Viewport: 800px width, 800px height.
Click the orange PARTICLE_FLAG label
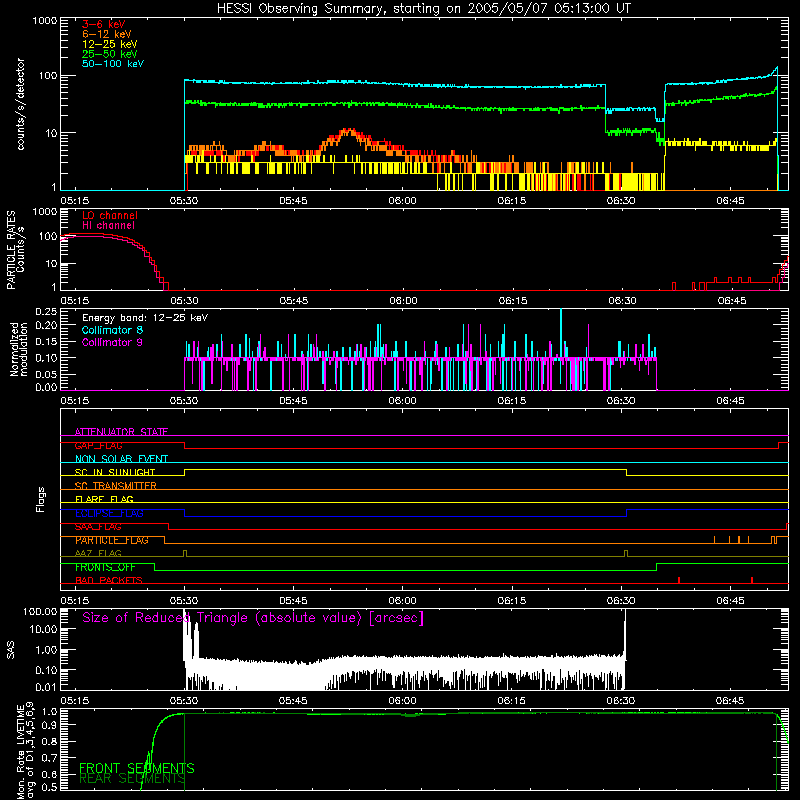point(112,540)
